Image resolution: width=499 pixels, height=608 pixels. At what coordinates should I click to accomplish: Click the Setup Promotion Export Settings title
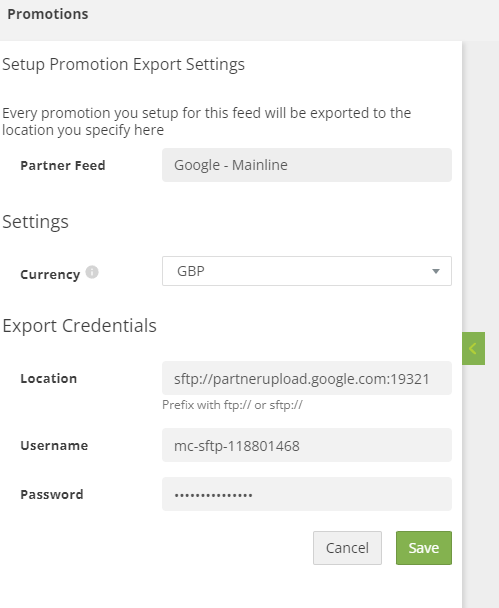pyautogui.click(x=123, y=64)
